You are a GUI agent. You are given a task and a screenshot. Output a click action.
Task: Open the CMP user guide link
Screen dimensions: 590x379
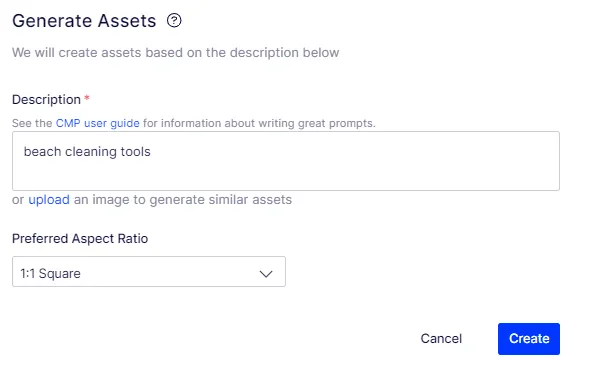tap(97, 123)
